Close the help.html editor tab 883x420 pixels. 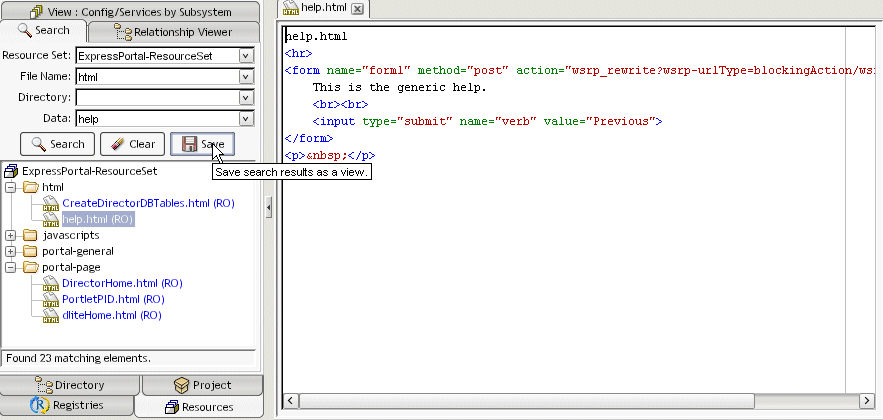point(358,8)
